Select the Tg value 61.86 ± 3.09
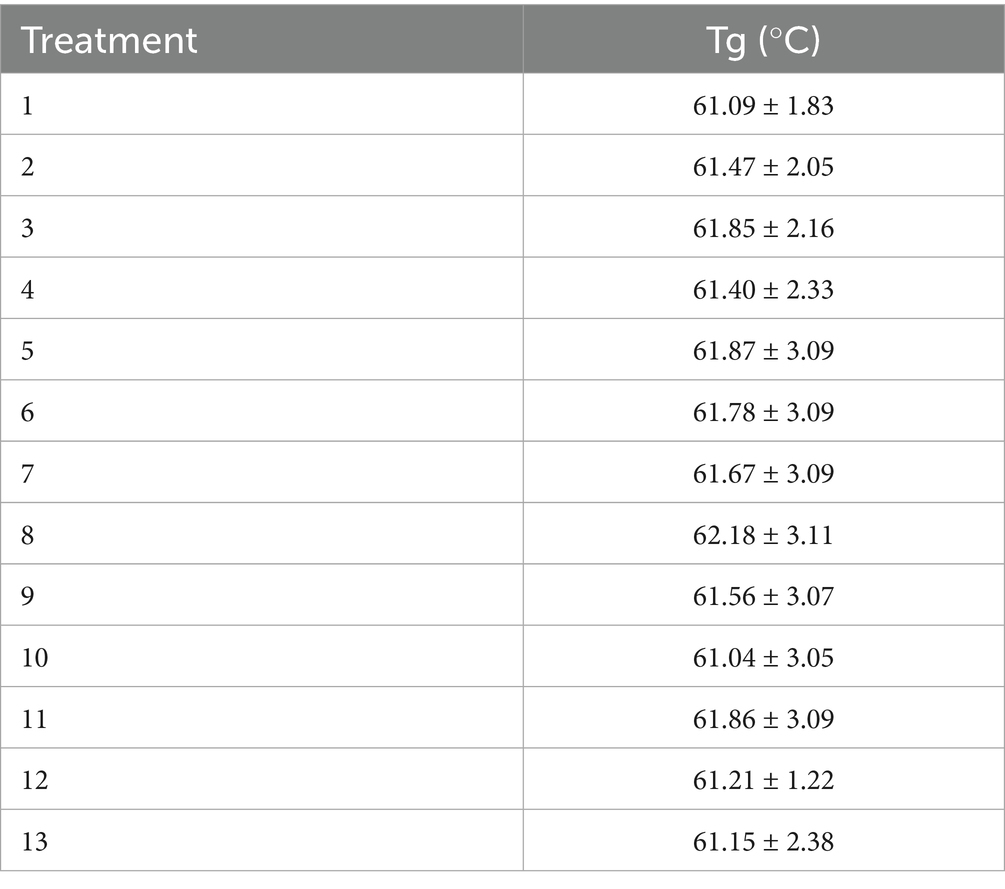1005x889 pixels. tap(763, 719)
